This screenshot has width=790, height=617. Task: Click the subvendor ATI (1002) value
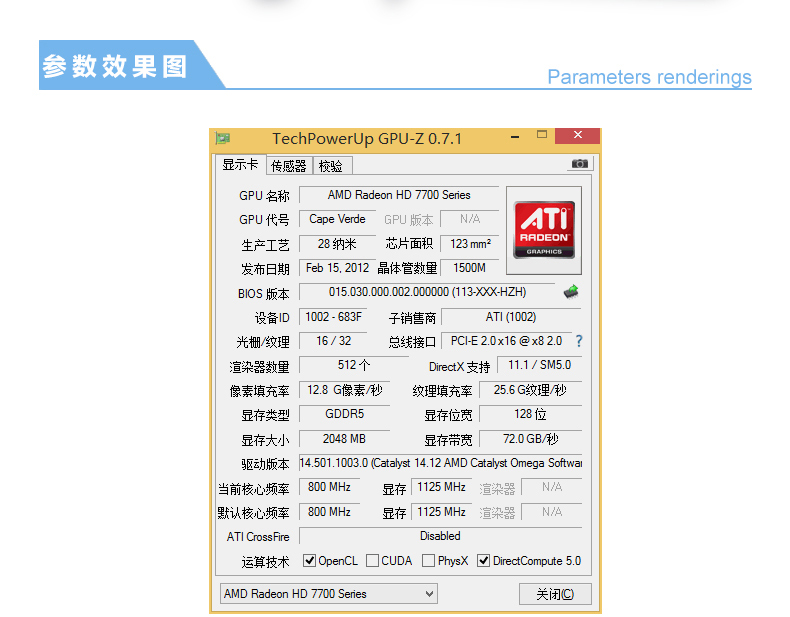tap(511, 317)
